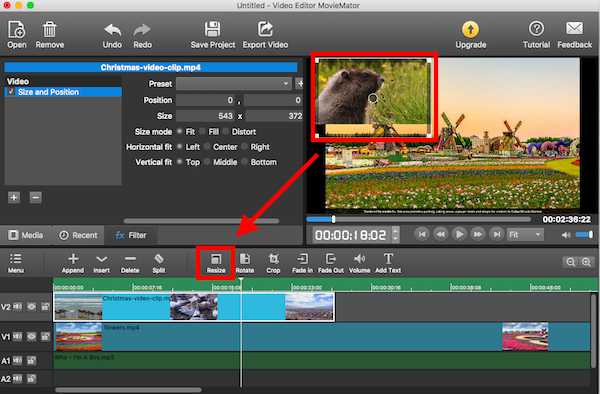The image size is (600, 394).
Task: Switch to the Media tab
Action: (26, 235)
